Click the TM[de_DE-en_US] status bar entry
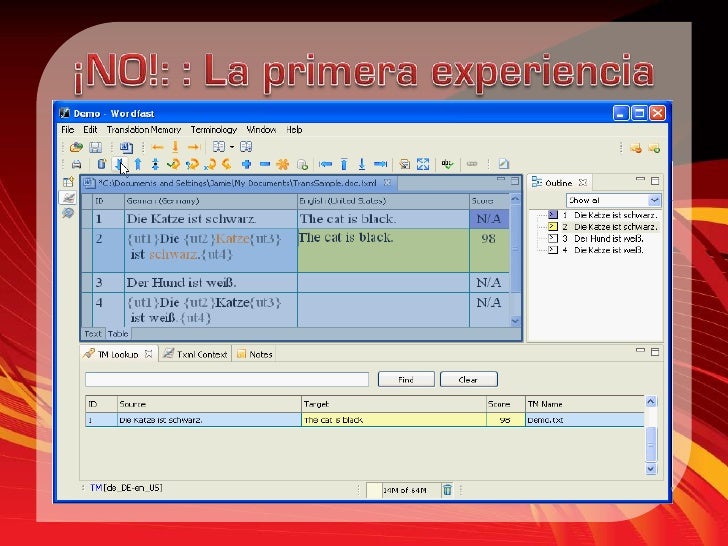728x546 pixels. tap(126, 488)
